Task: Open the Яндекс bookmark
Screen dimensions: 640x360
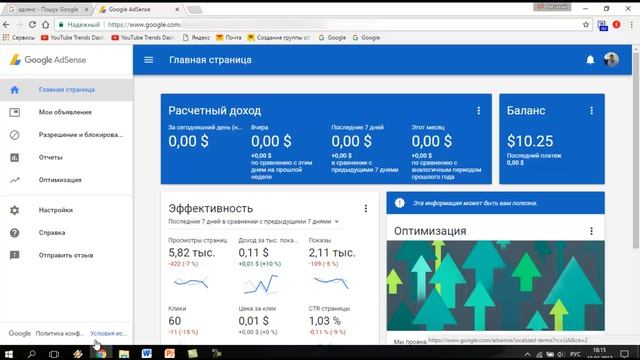Action: (x=196, y=38)
